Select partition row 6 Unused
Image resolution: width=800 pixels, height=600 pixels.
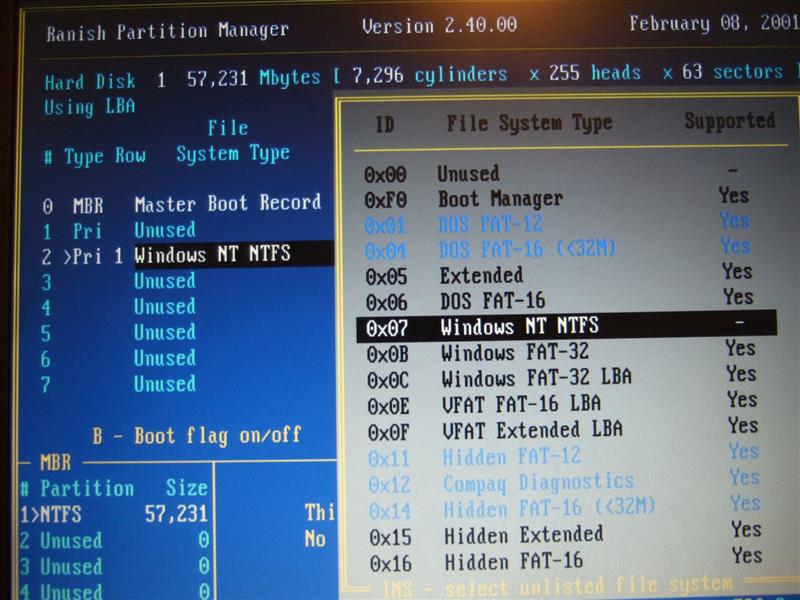[x=118, y=358]
